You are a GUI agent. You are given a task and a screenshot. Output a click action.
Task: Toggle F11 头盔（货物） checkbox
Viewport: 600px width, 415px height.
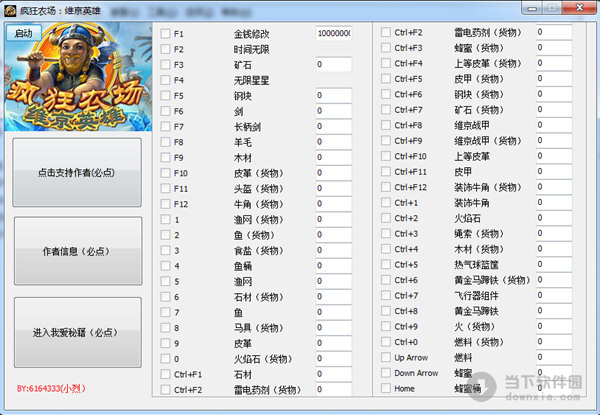pyautogui.click(x=165, y=189)
